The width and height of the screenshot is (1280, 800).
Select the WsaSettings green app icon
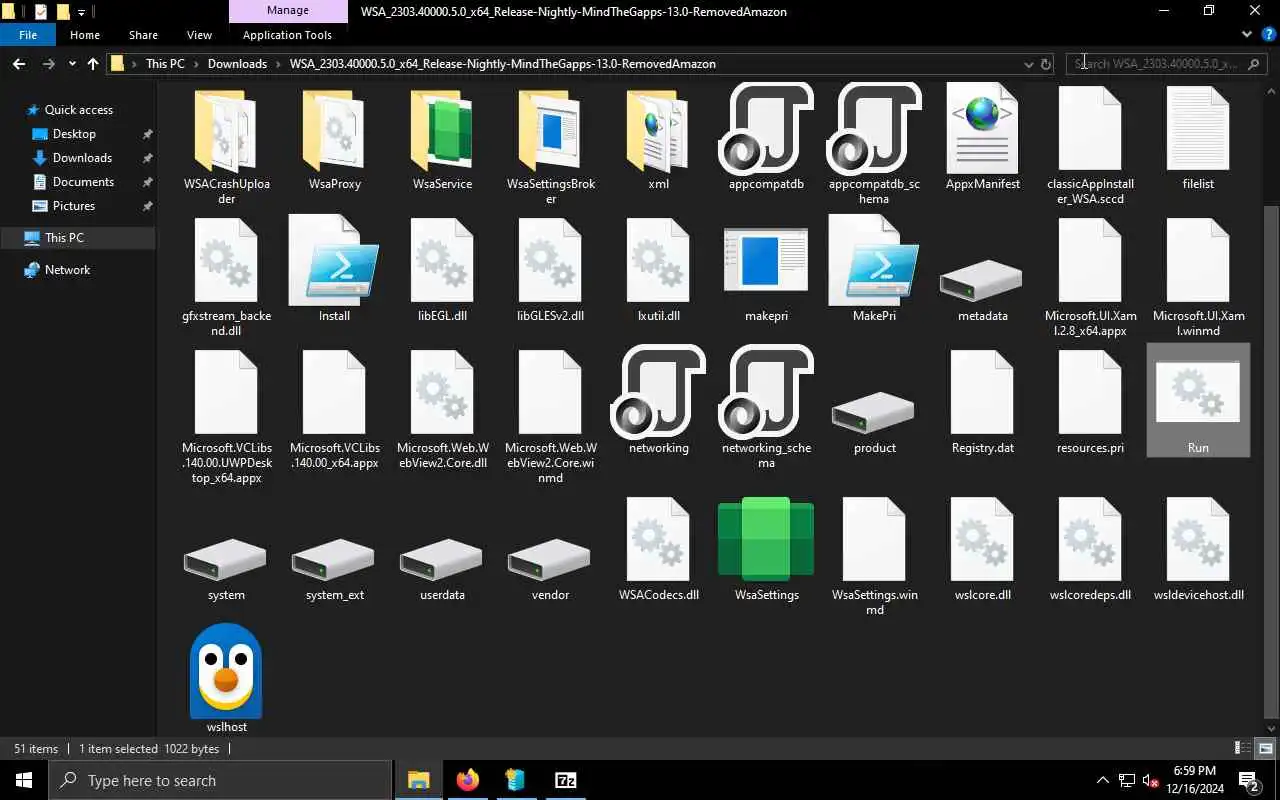click(x=766, y=539)
